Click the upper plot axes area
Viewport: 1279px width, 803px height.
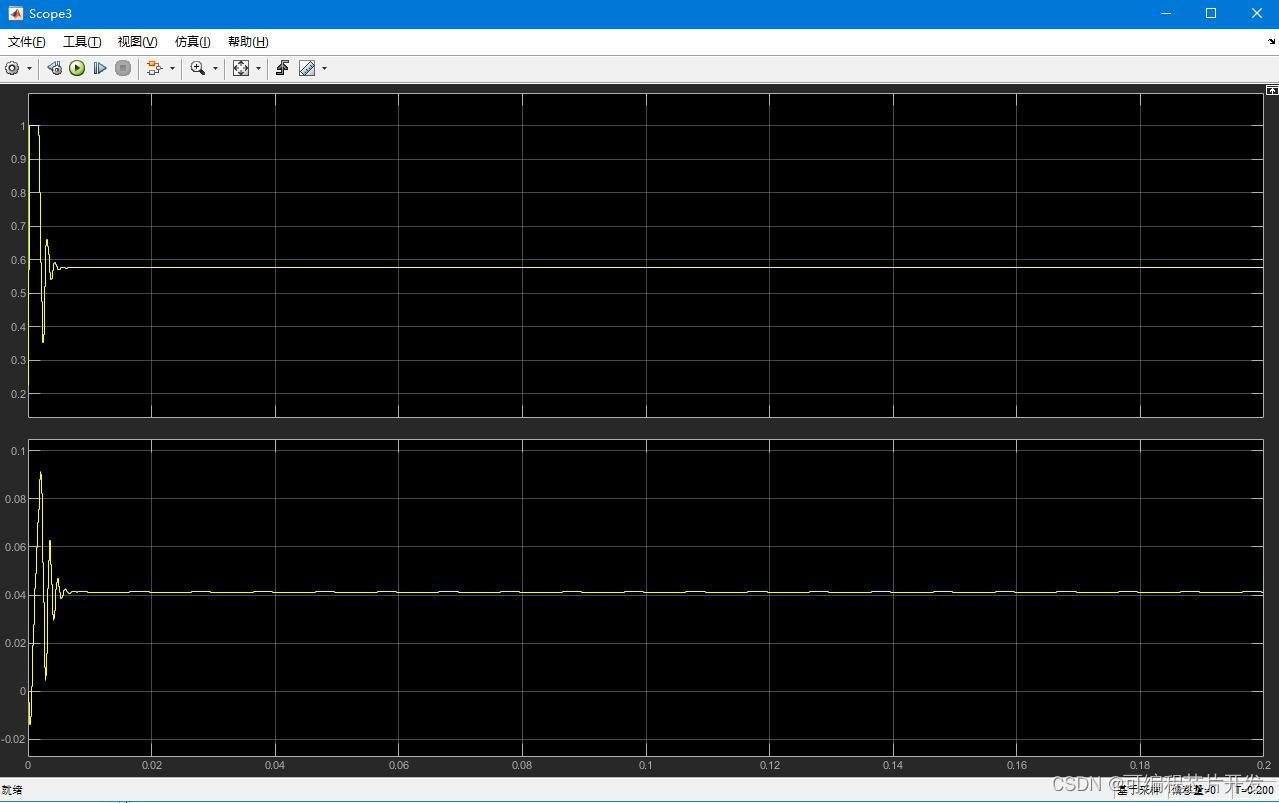[x=646, y=255]
